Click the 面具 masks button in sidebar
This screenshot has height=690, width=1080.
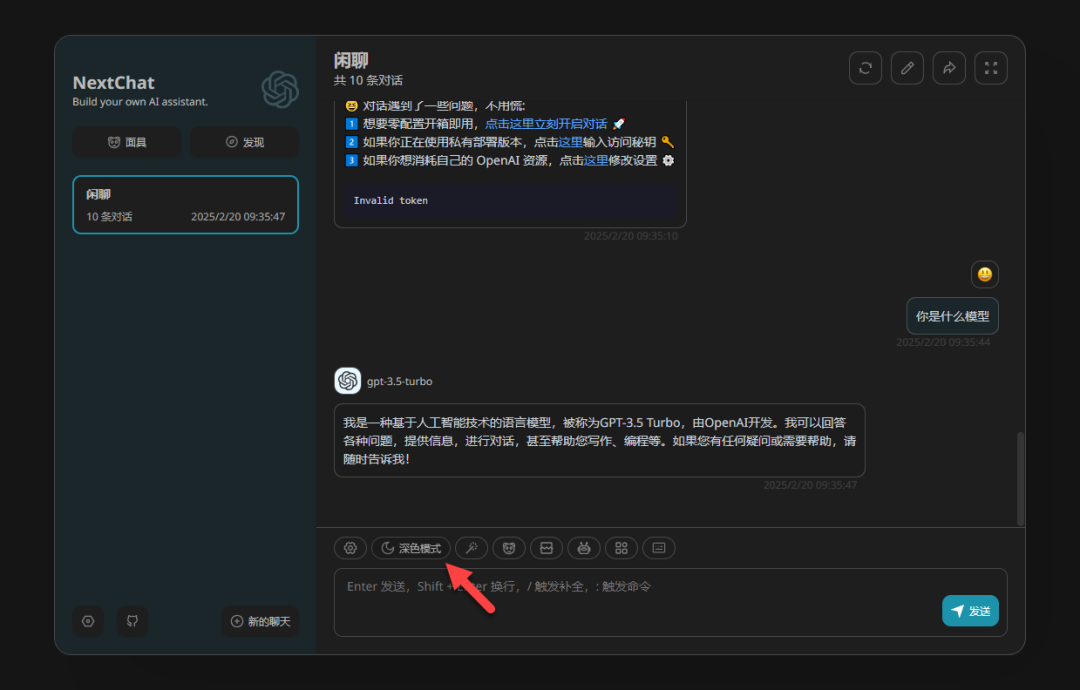[127, 142]
